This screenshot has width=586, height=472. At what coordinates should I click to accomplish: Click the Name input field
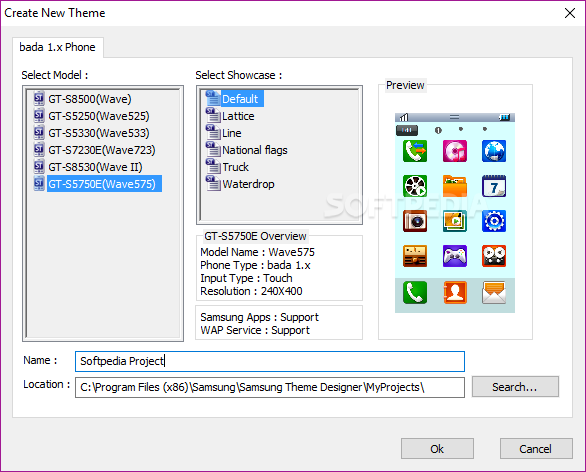pos(270,361)
